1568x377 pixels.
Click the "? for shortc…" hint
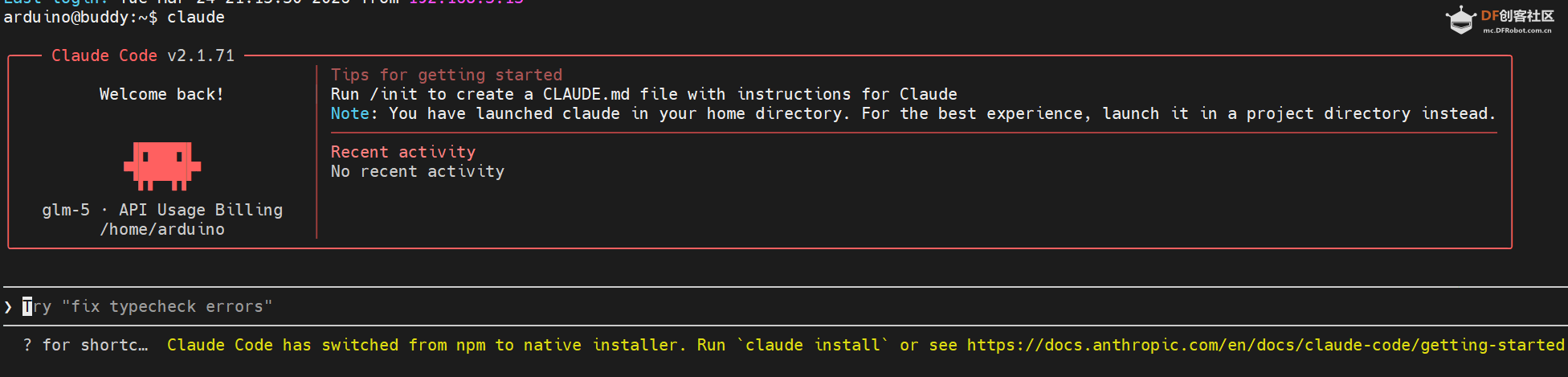(86, 345)
